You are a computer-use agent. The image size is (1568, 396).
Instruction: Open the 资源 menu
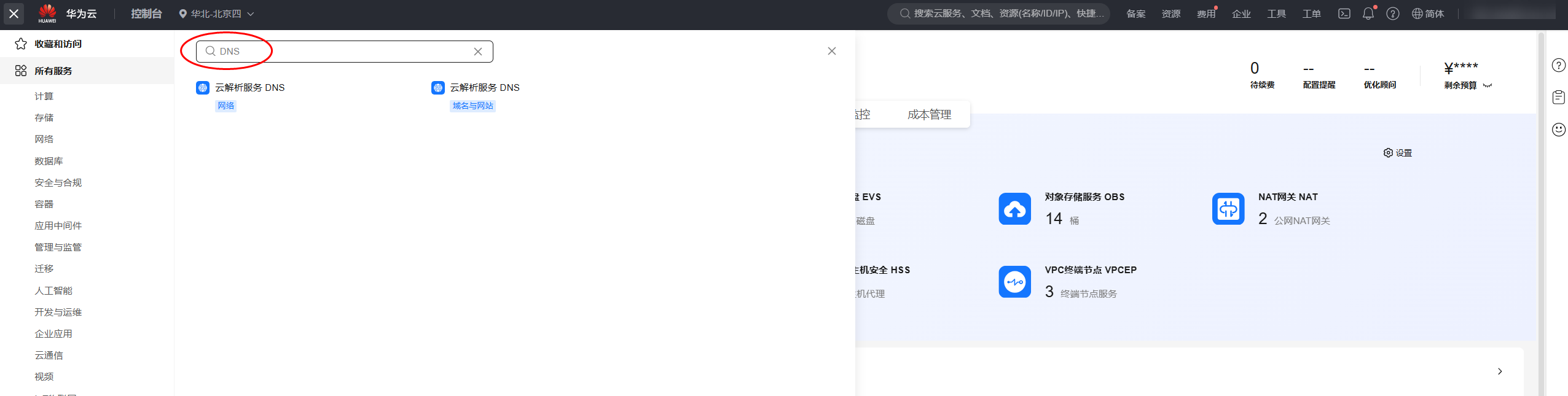tap(1171, 14)
